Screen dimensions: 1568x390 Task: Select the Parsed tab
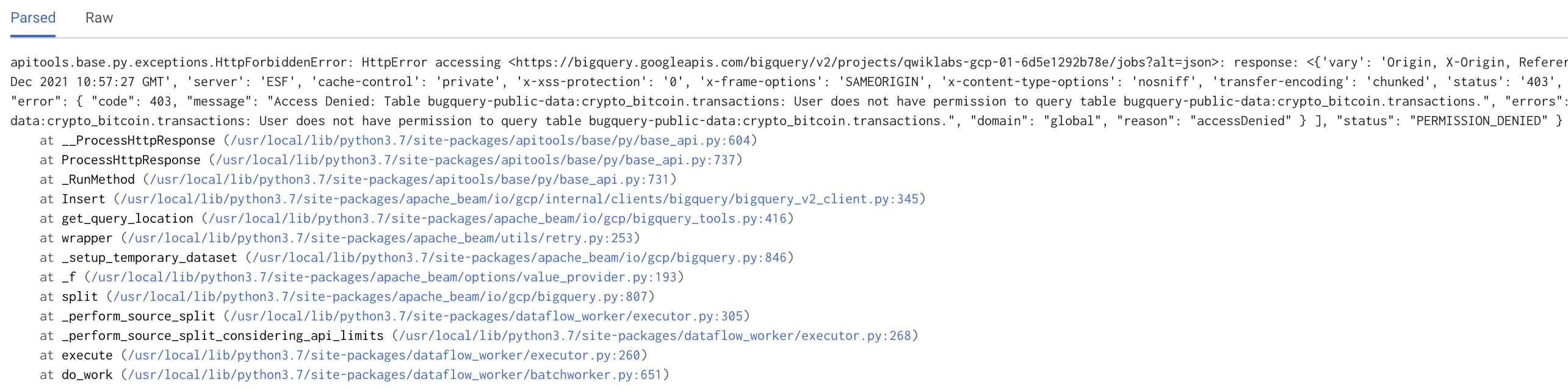pyautogui.click(x=33, y=18)
